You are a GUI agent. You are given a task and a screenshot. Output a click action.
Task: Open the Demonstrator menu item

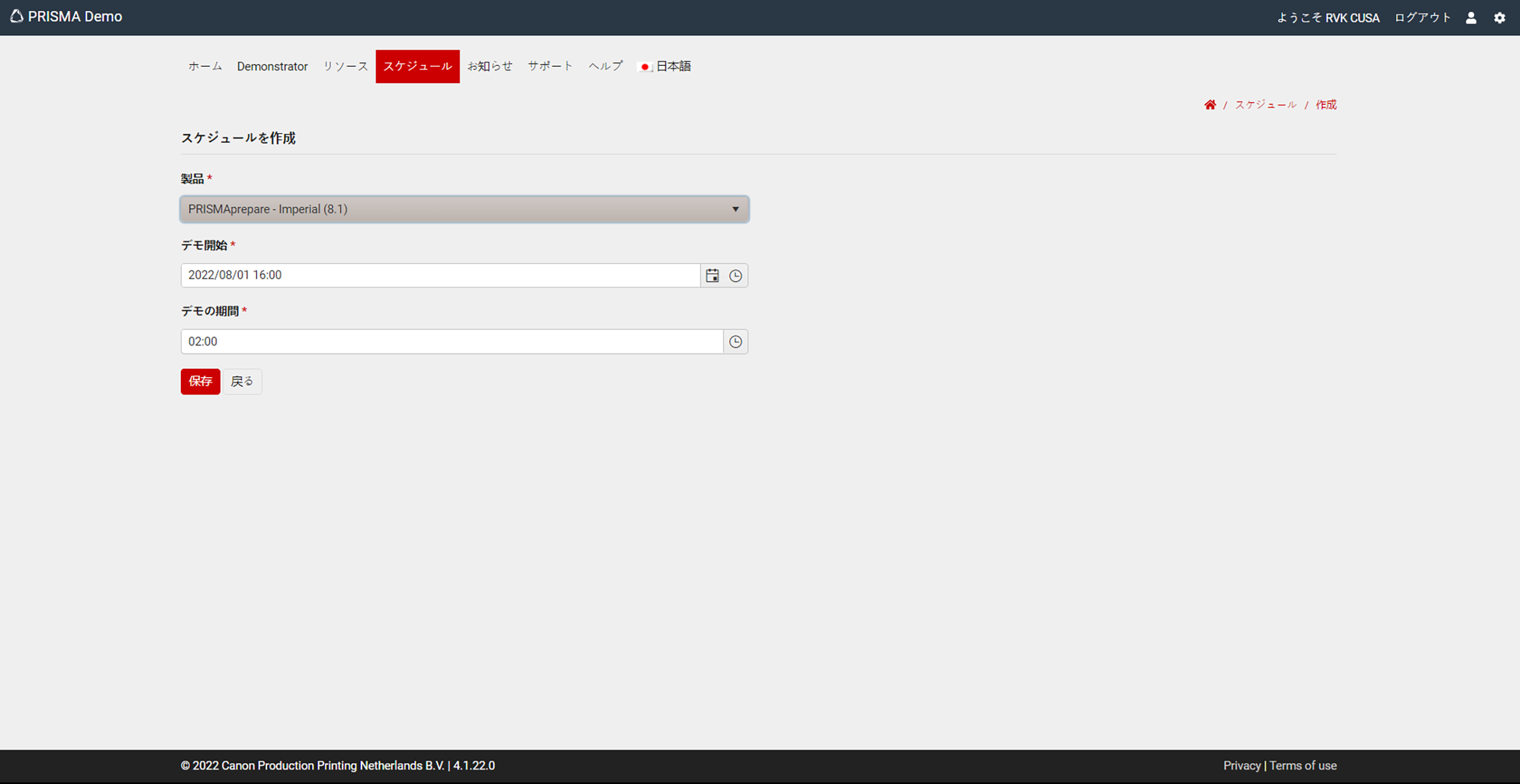[x=272, y=66]
